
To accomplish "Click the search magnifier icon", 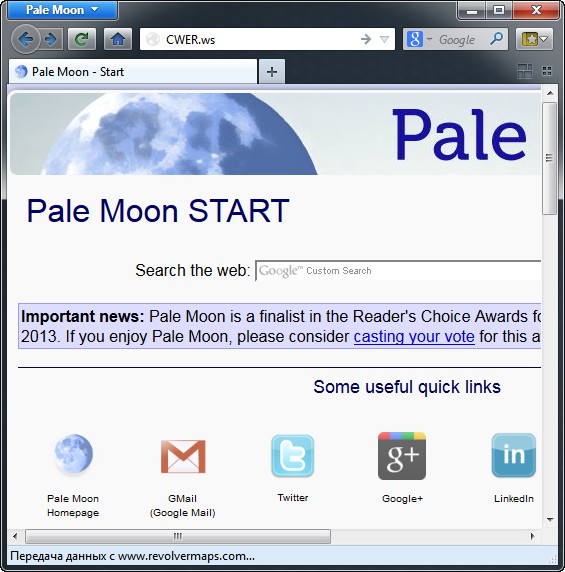I will click(x=496, y=39).
